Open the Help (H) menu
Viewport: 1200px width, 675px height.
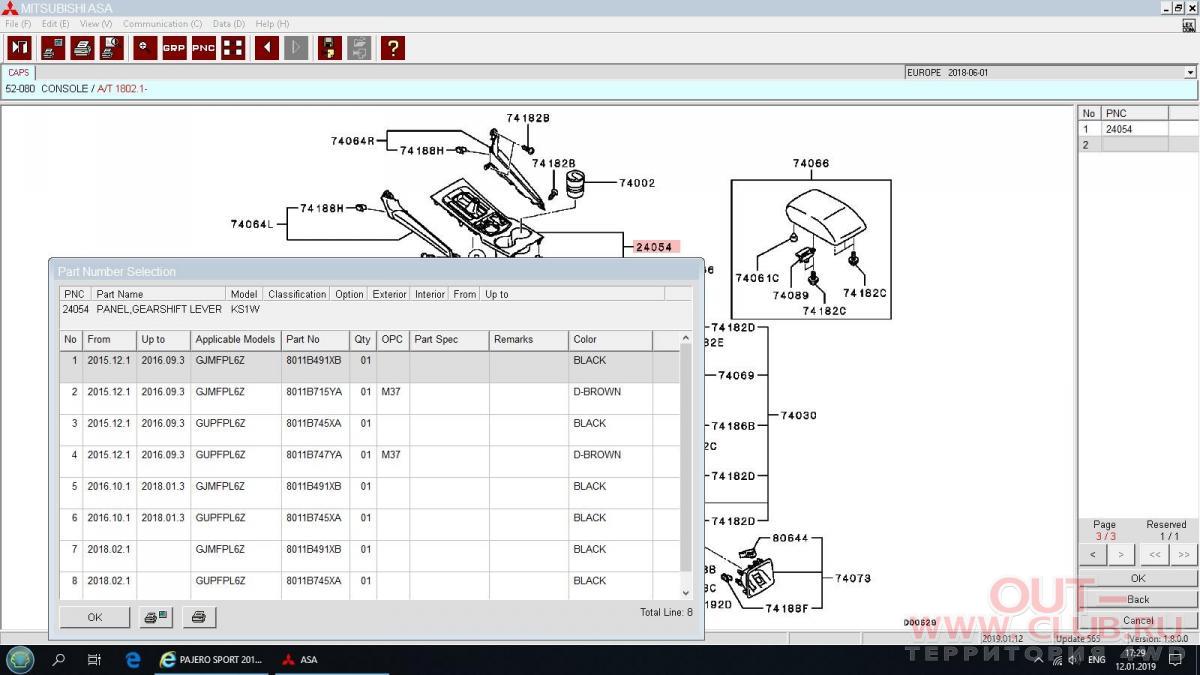[x=272, y=24]
